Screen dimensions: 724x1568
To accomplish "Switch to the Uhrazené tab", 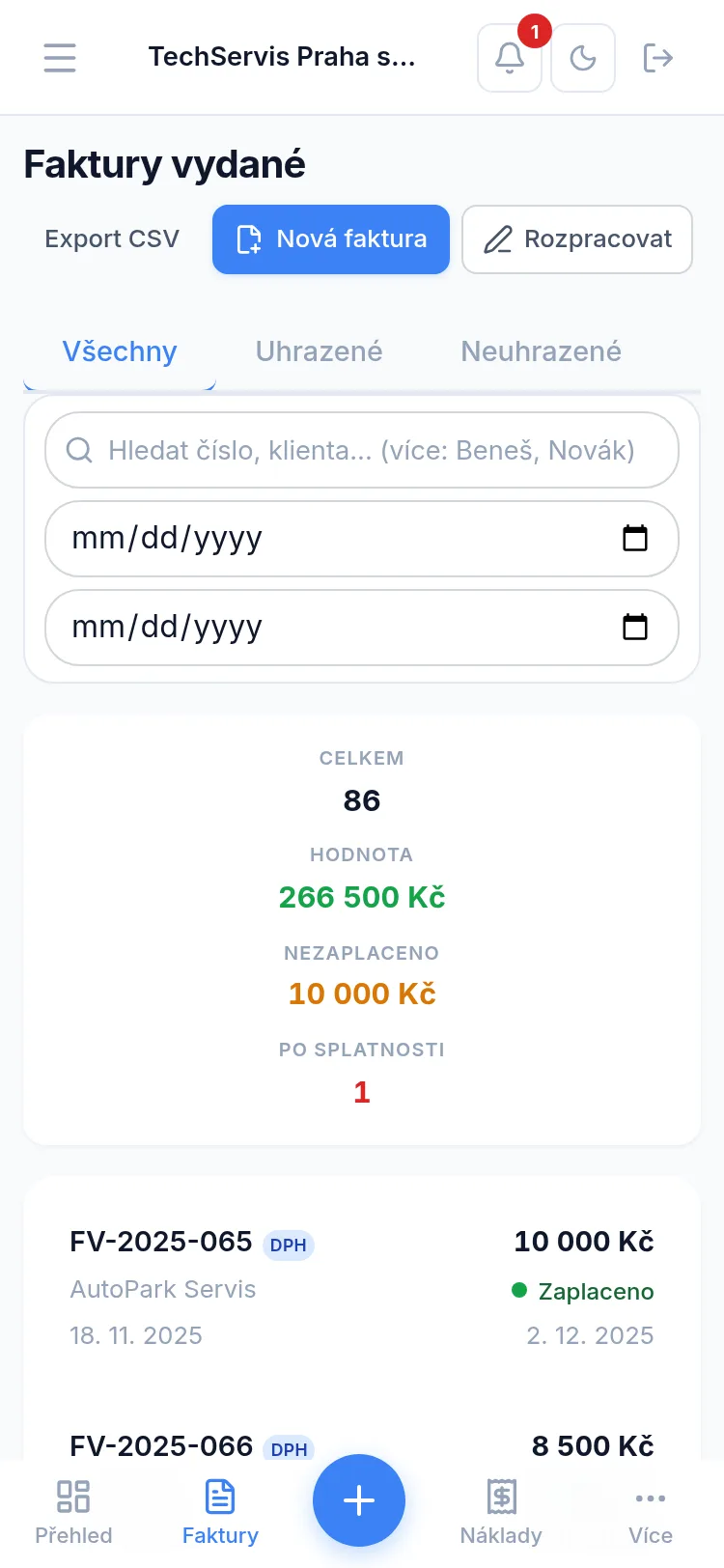I will click(x=319, y=351).
